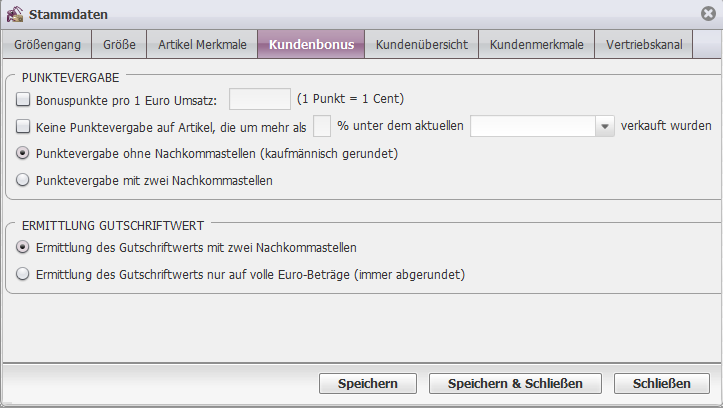
Task: Select Gutschriftwert mit zwei Nachkommastellen option
Action: (x=23, y=247)
